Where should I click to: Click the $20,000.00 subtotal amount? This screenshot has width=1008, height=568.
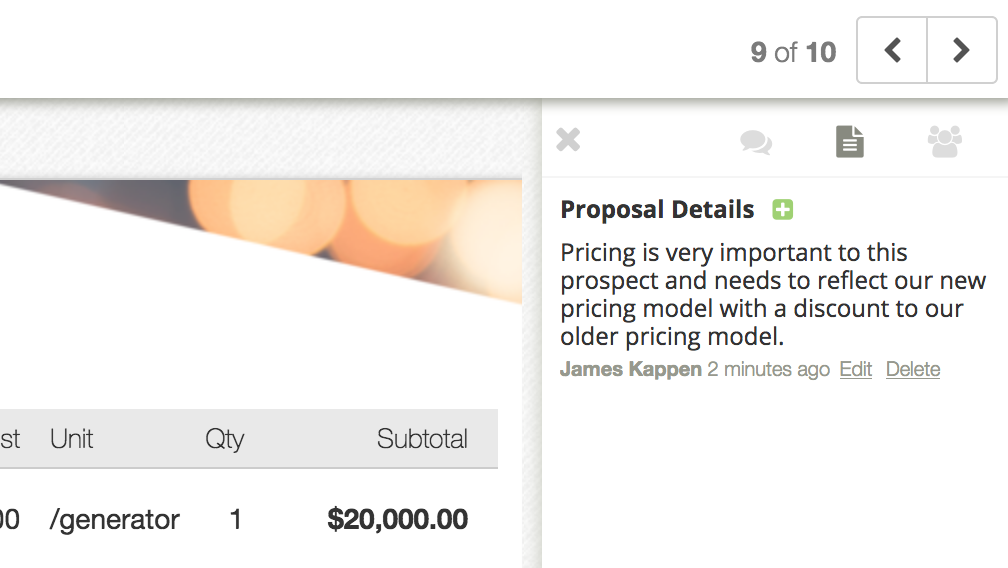point(397,519)
